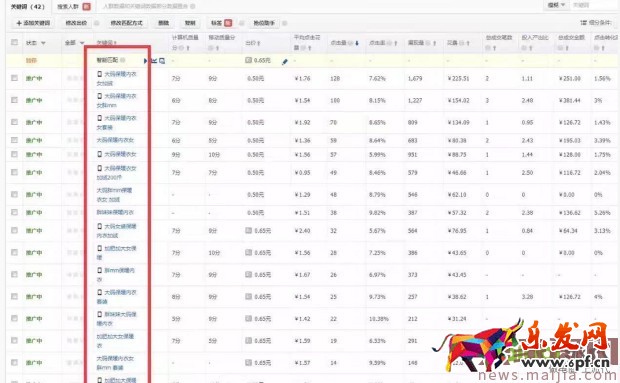Click 抢位助手 button
Image resolution: width=620 pixels, height=383 pixels.
click(x=264, y=23)
